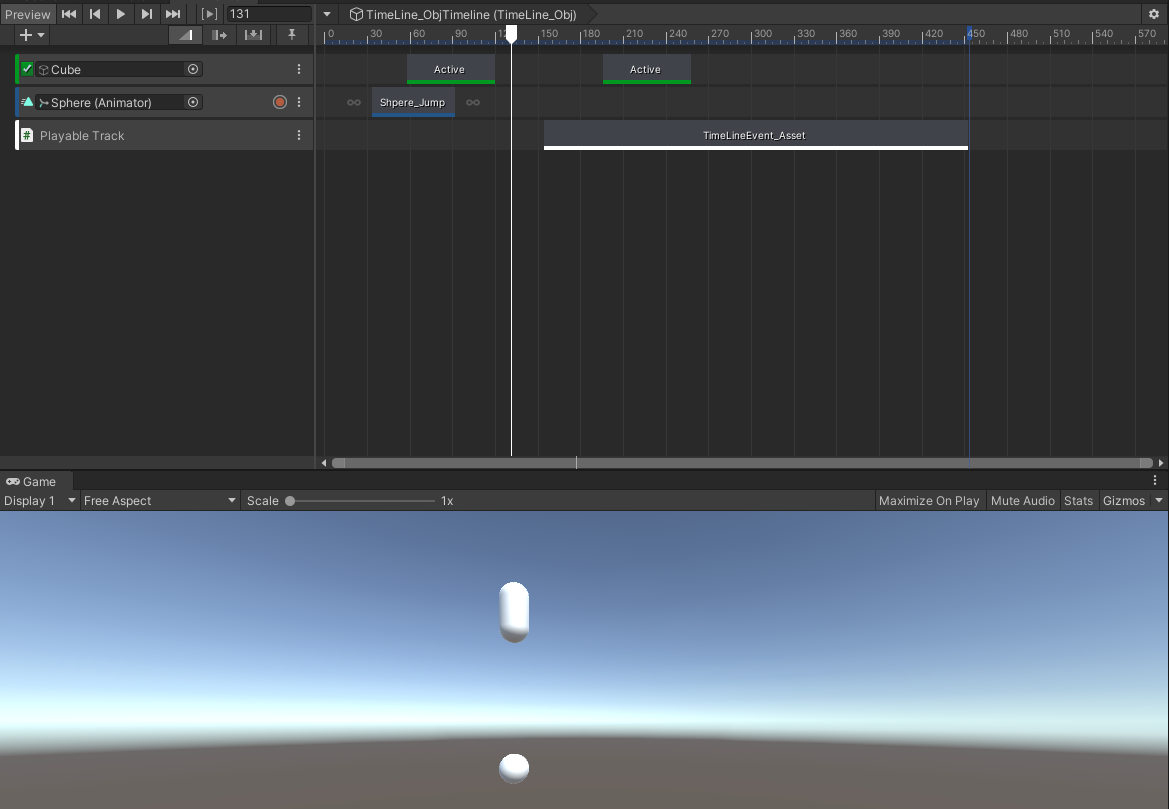
Task: Select the Shpere_Jump animation clip
Action: 413,102
